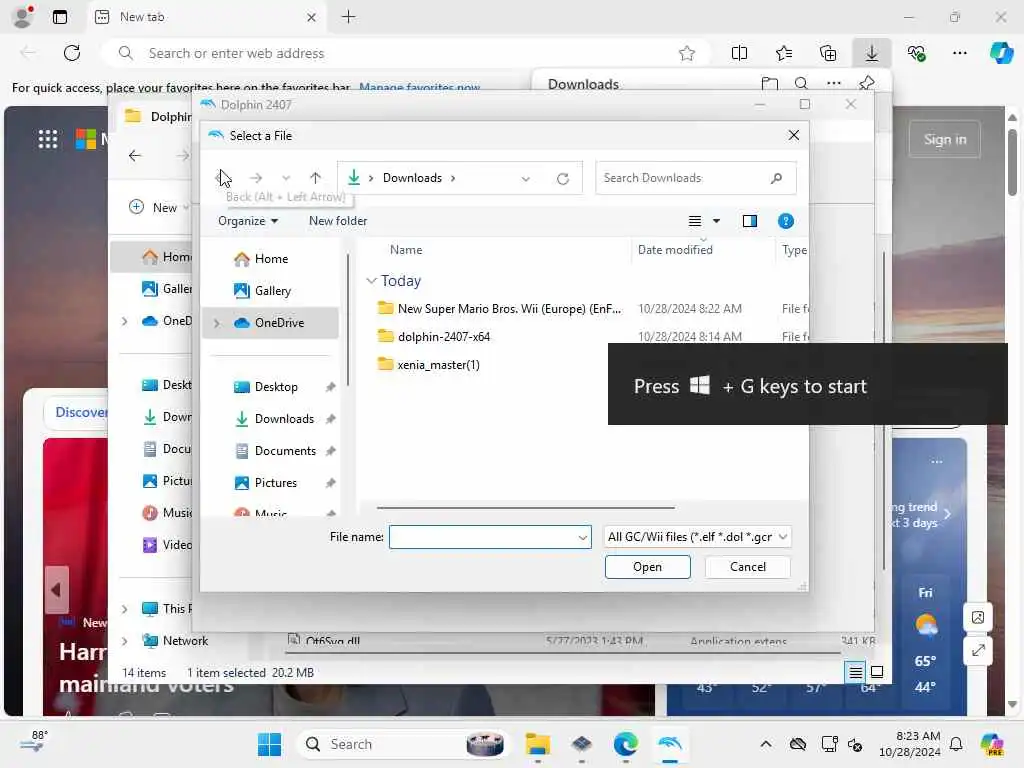Open the Edge tab actions menu icon
This screenshot has width=1024, height=768.
click(59, 17)
